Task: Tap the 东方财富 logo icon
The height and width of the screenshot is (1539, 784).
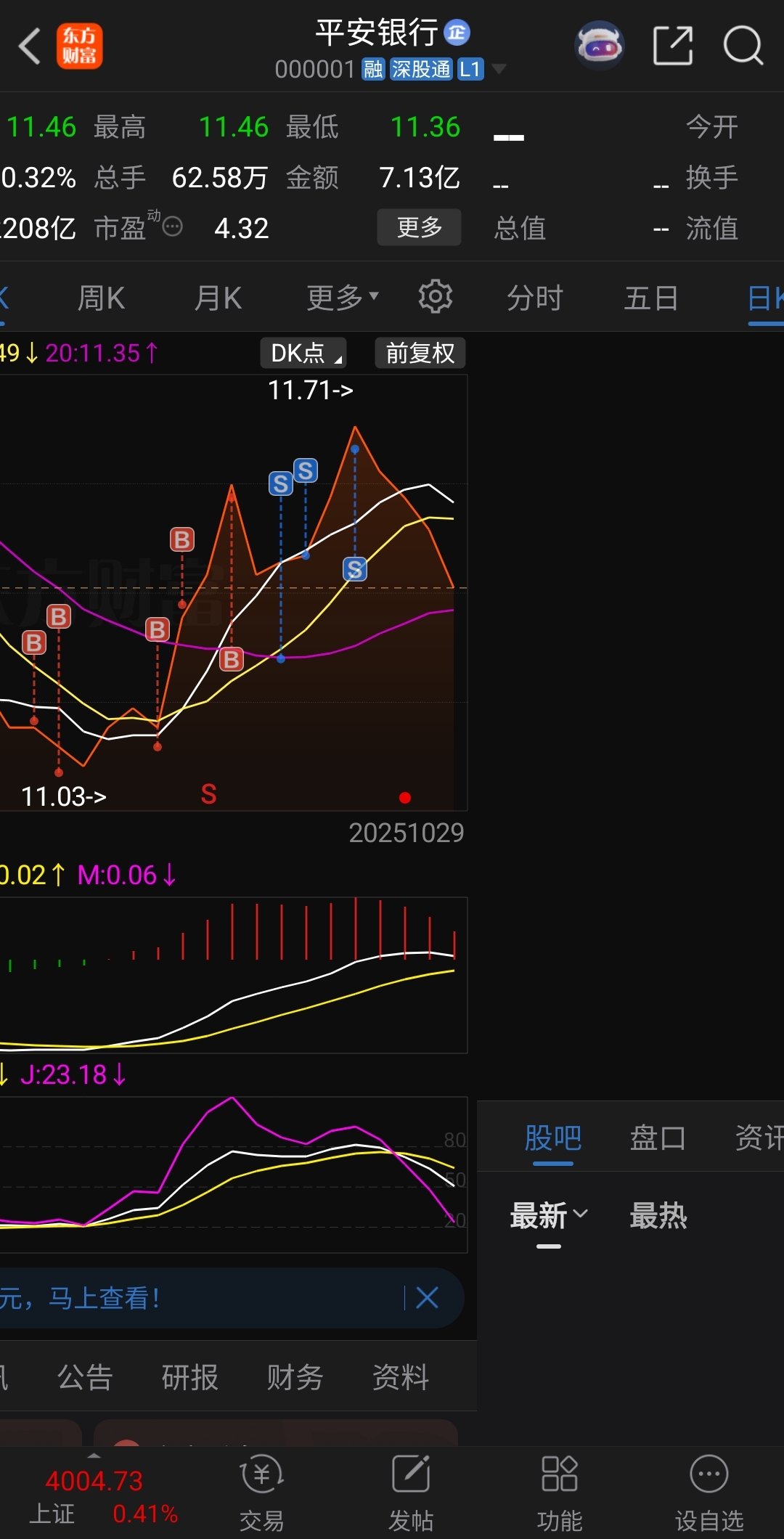Action: [x=80, y=46]
